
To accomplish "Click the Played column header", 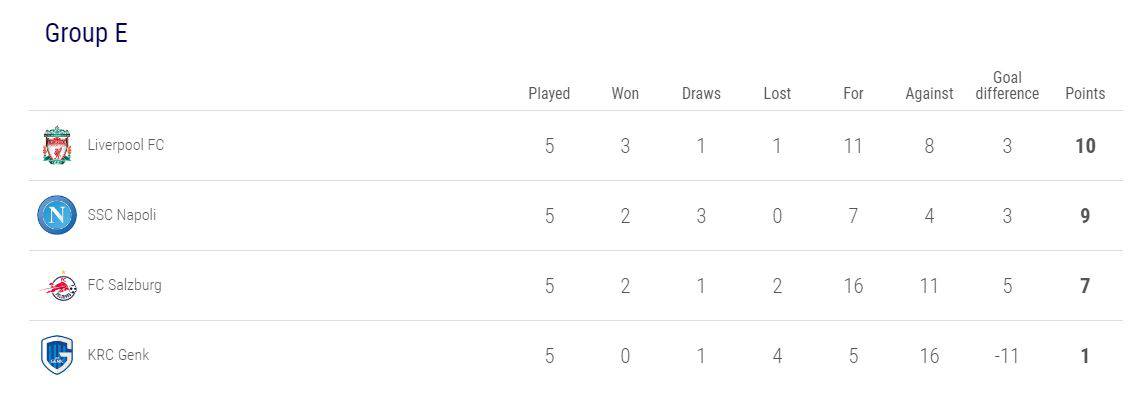I will point(549,93).
